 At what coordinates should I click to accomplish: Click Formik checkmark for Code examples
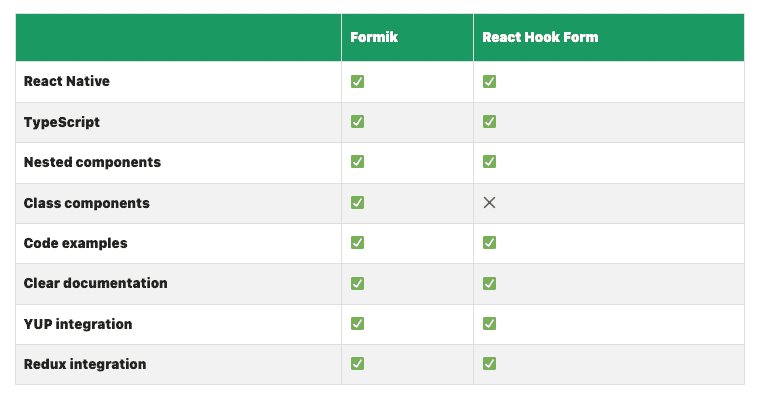[357, 243]
